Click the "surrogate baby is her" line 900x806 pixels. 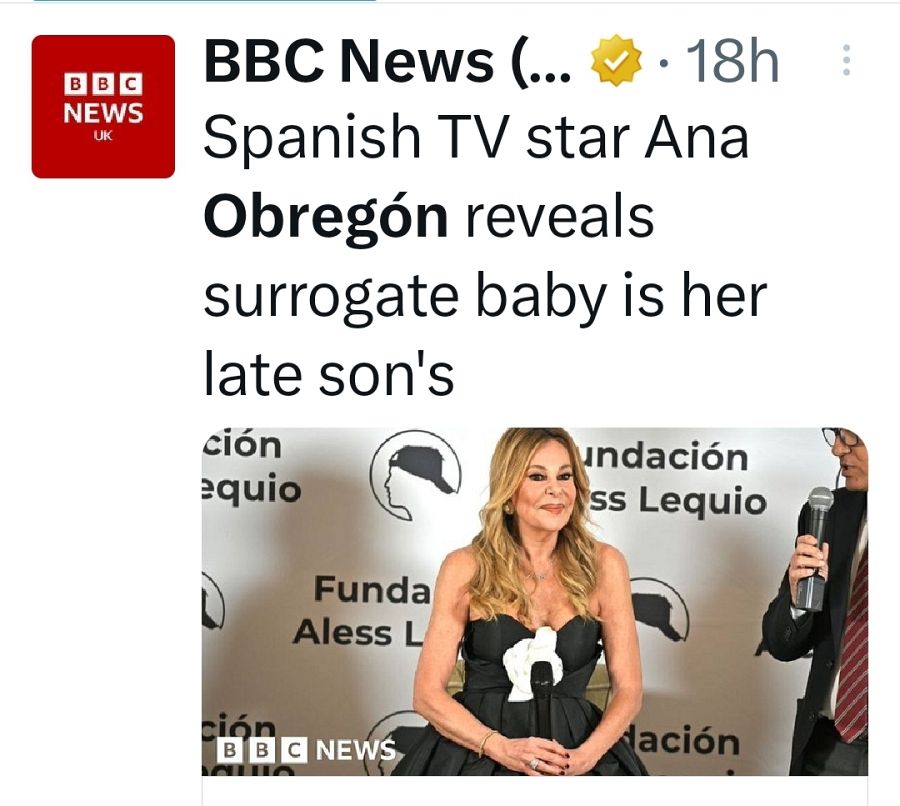pos(485,296)
